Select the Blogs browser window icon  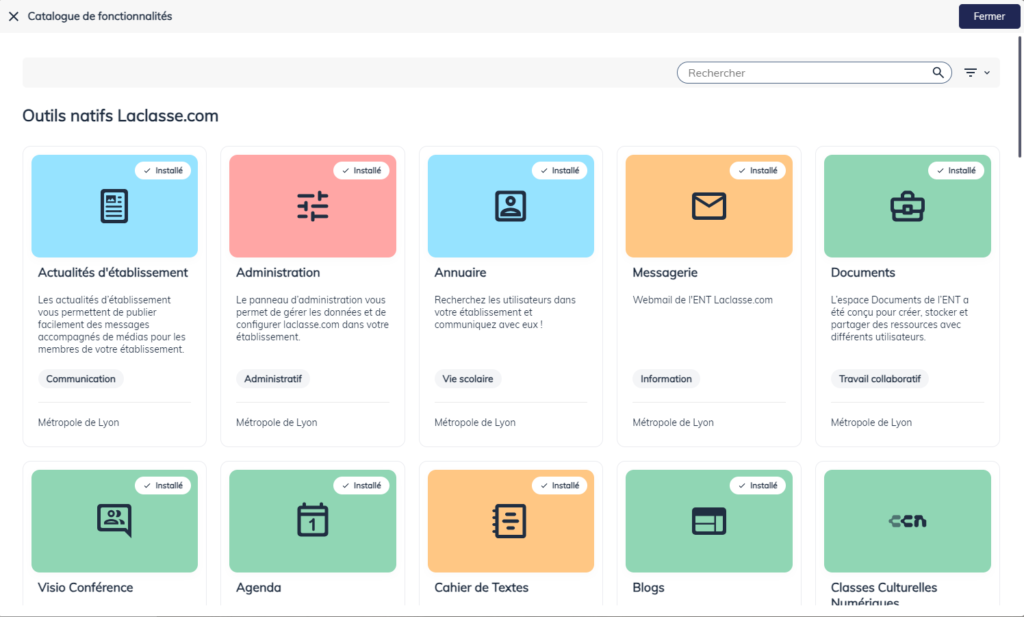click(708, 520)
